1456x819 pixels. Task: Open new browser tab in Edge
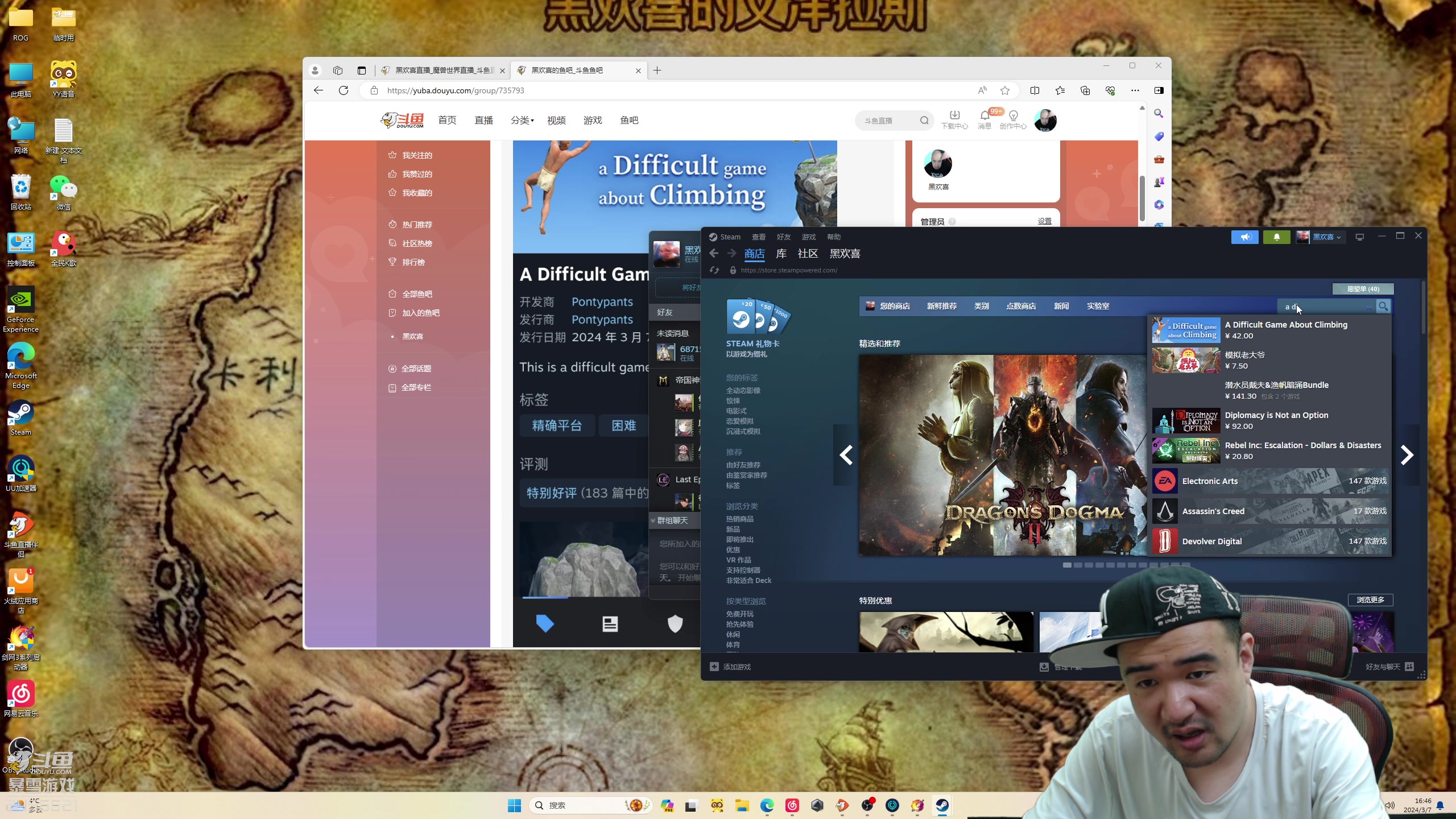657,71
